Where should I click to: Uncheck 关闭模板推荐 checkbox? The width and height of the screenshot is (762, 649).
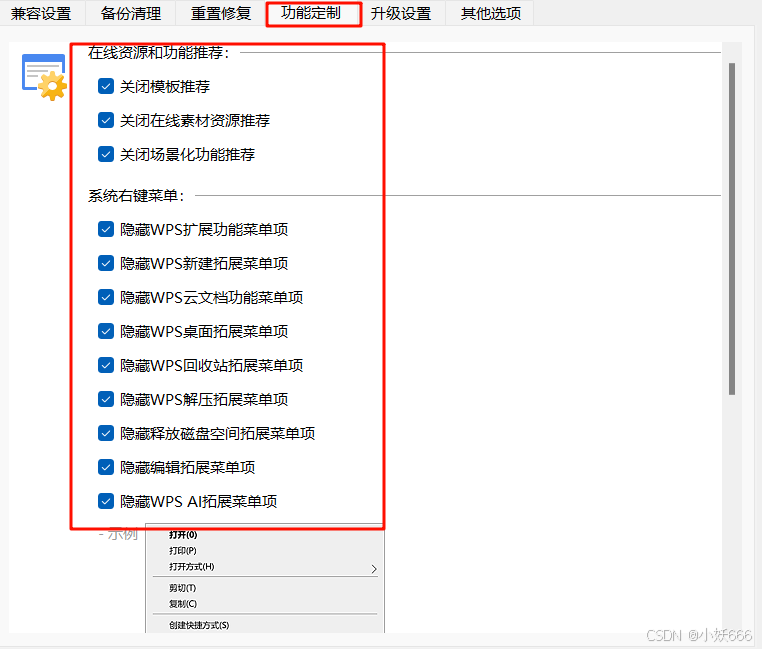point(106,87)
